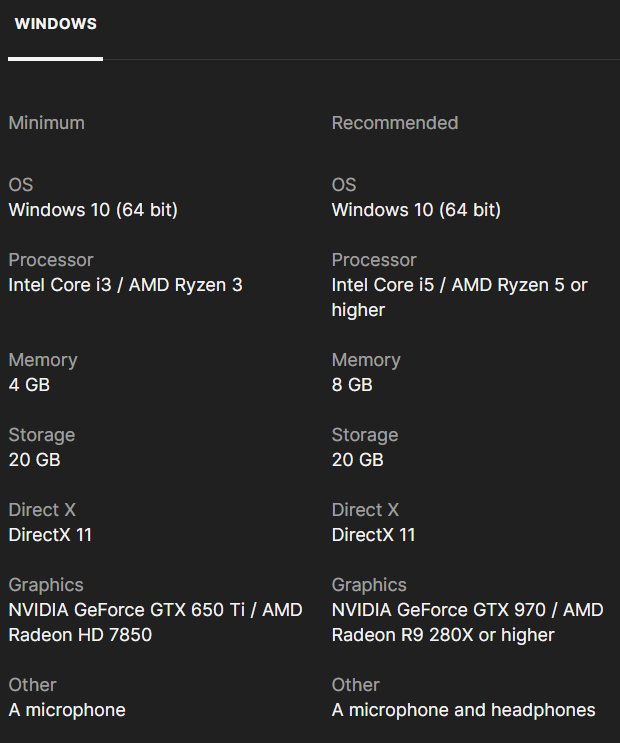Select the WINDOWS tab
The image size is (620, 743).
click(55, 24)
